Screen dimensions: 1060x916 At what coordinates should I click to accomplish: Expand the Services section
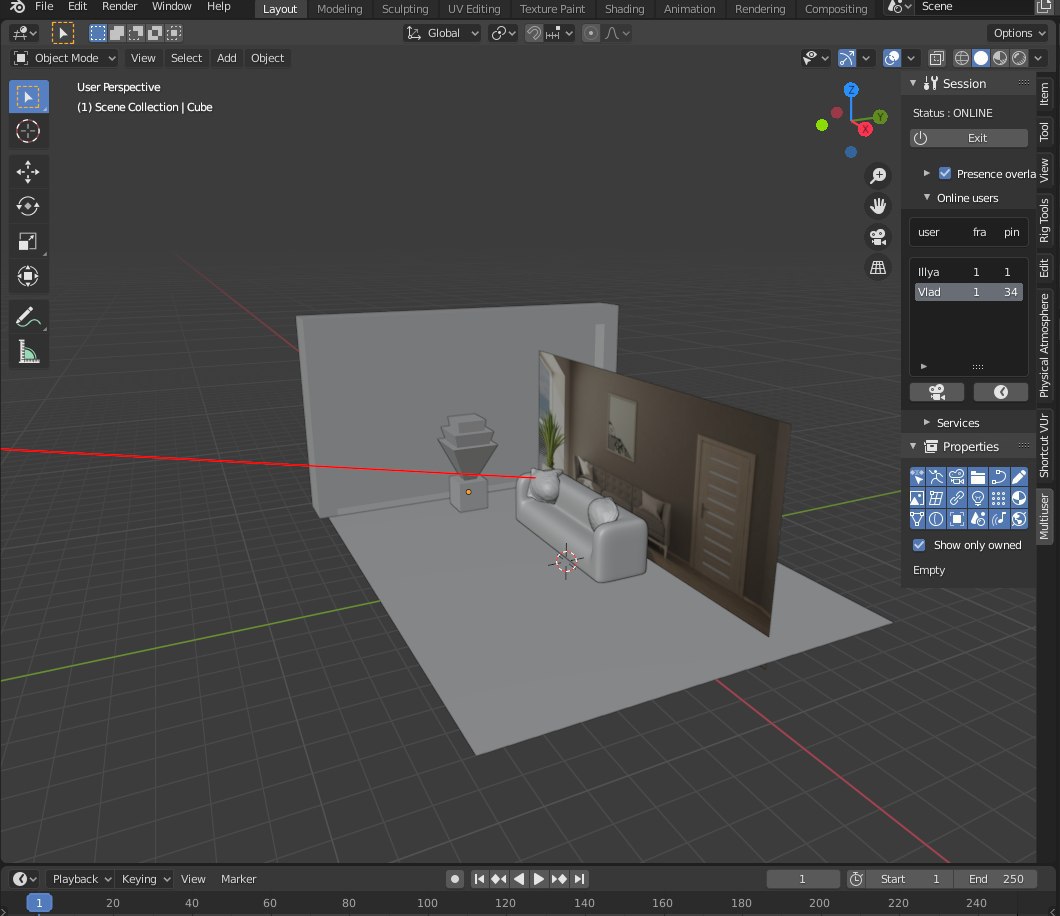pyautogui.click(x=927, y=423)
